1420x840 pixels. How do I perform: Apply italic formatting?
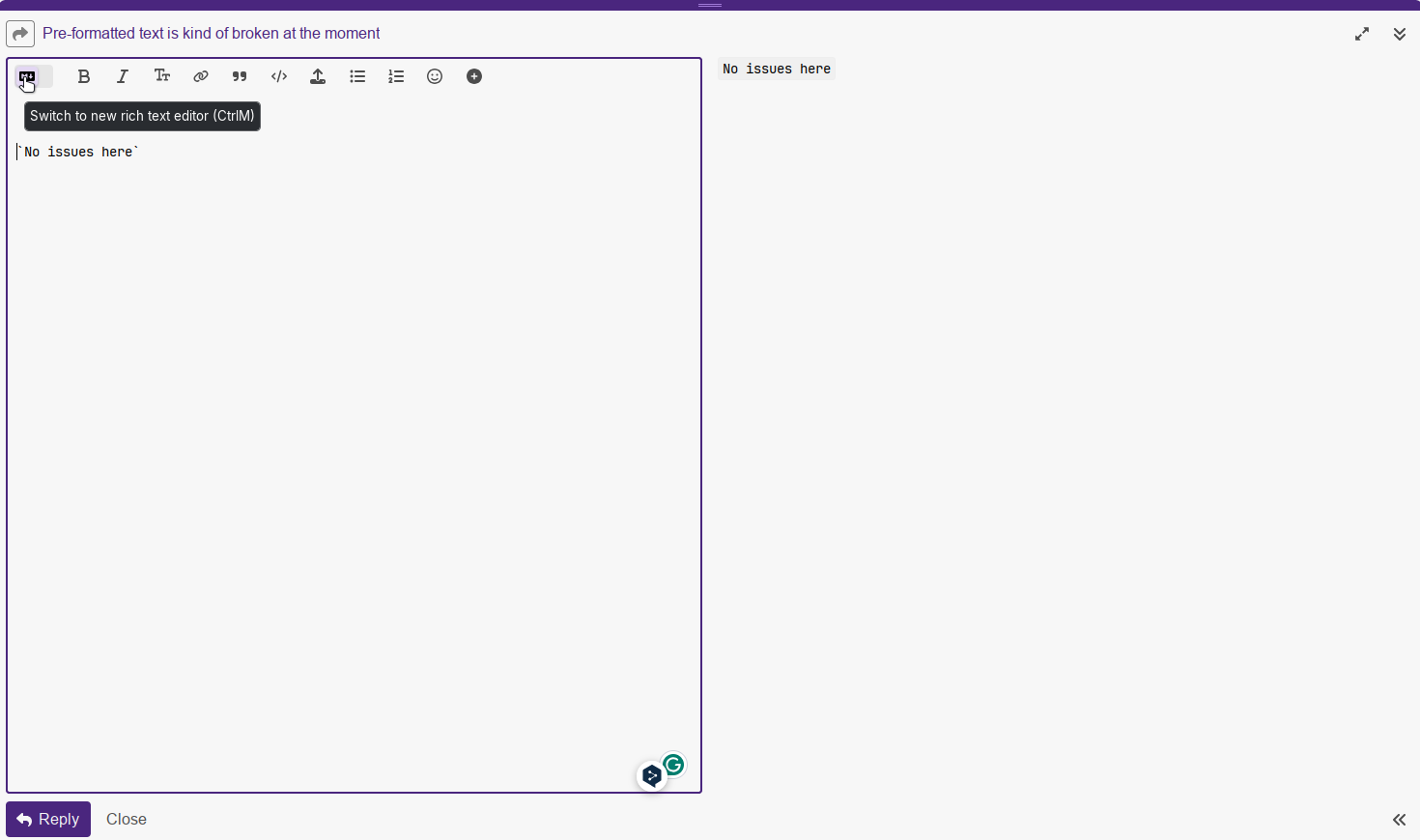[123, 77]
